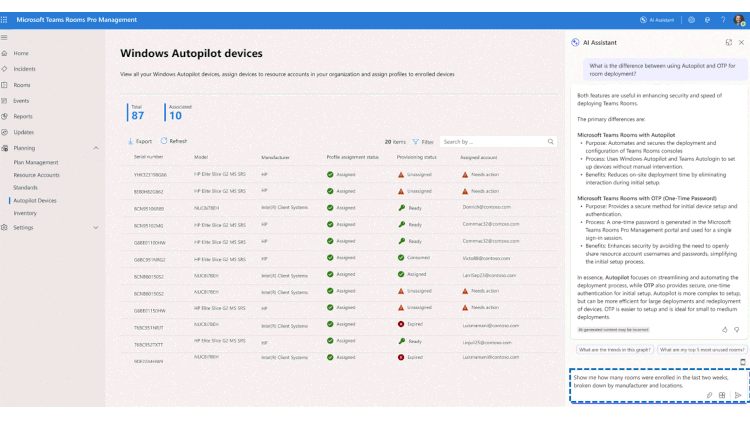Click Linjul25@contoso.com assigned account
Screen dimensions: 750x422
pos(487,343)
